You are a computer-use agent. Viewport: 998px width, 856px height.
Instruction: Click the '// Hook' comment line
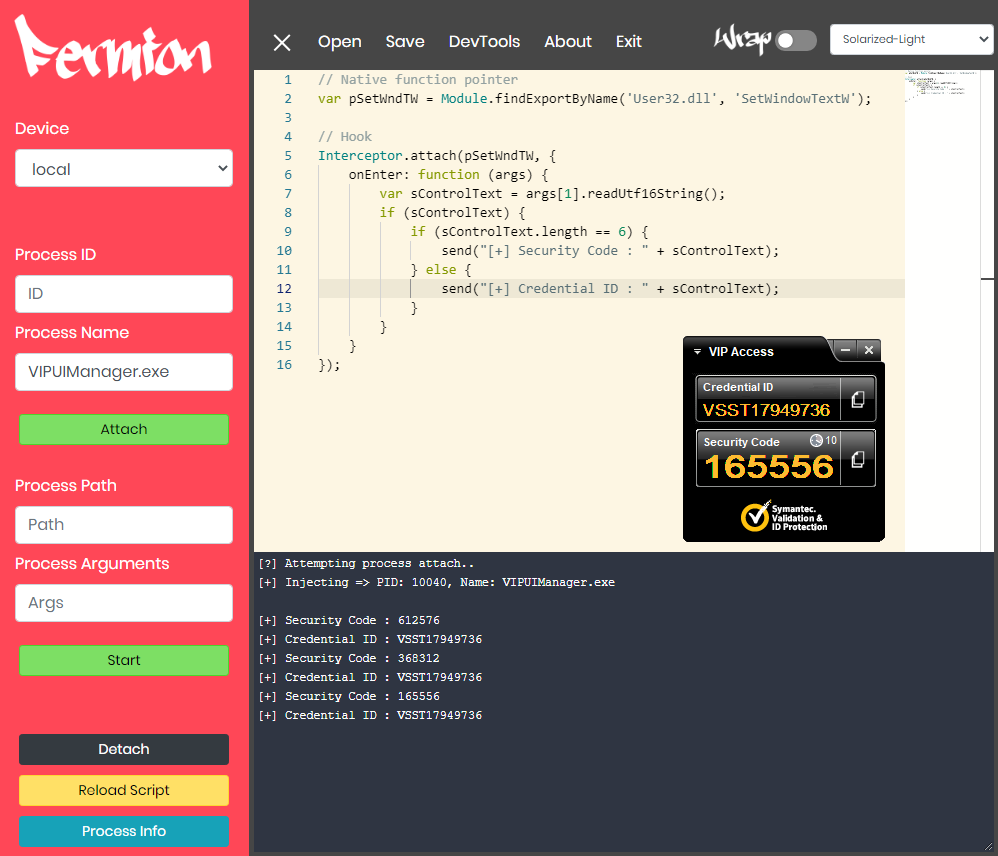click(x=345, y=137)
